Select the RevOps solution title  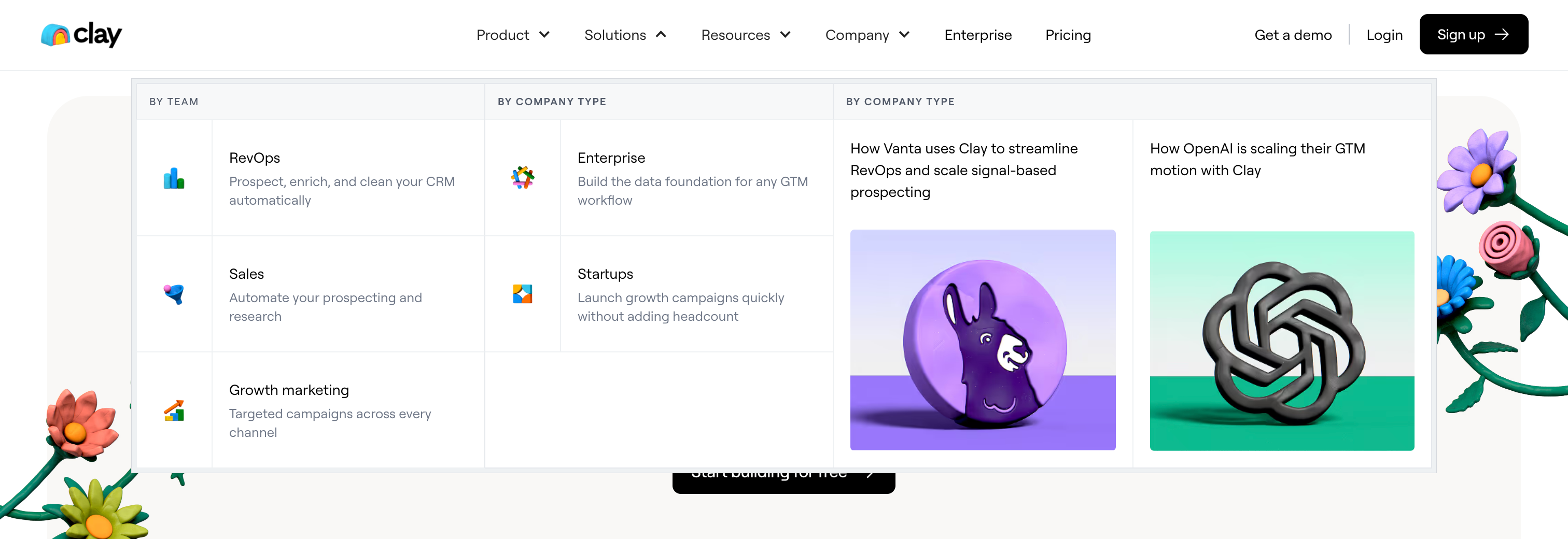pos(255,158)
